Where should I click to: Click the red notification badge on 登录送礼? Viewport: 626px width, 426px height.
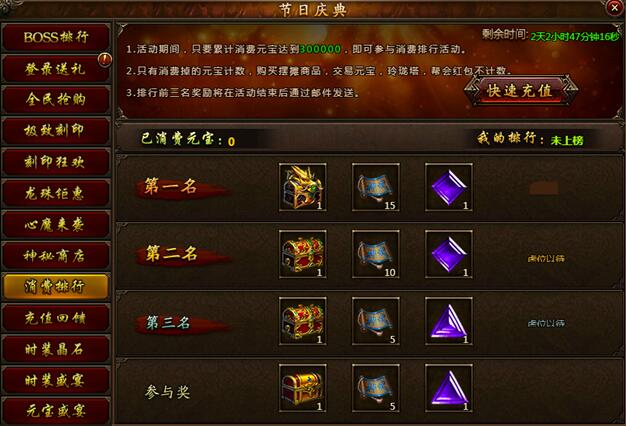click(x=105, y=60)
